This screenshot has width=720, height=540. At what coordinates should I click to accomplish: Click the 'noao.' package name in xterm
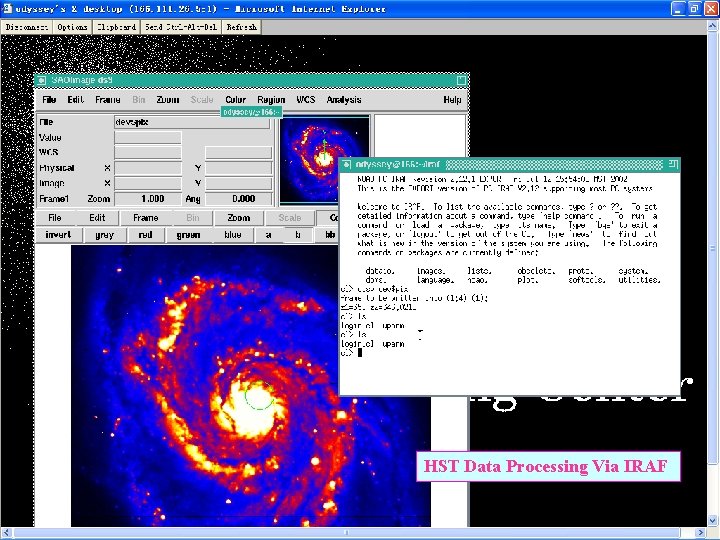478,280
